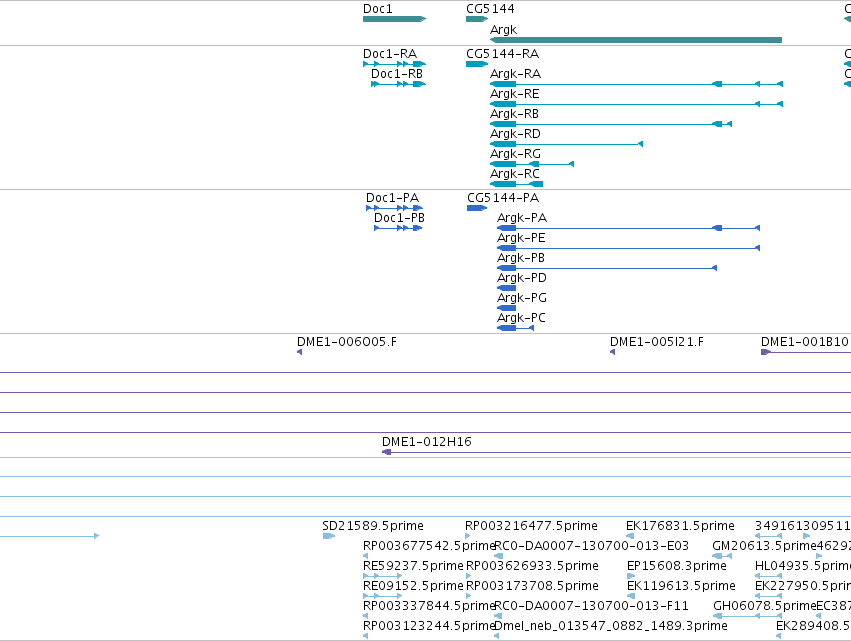Click the Argk gene feature bar
The image size is (851, 641).
click(636, 40)
